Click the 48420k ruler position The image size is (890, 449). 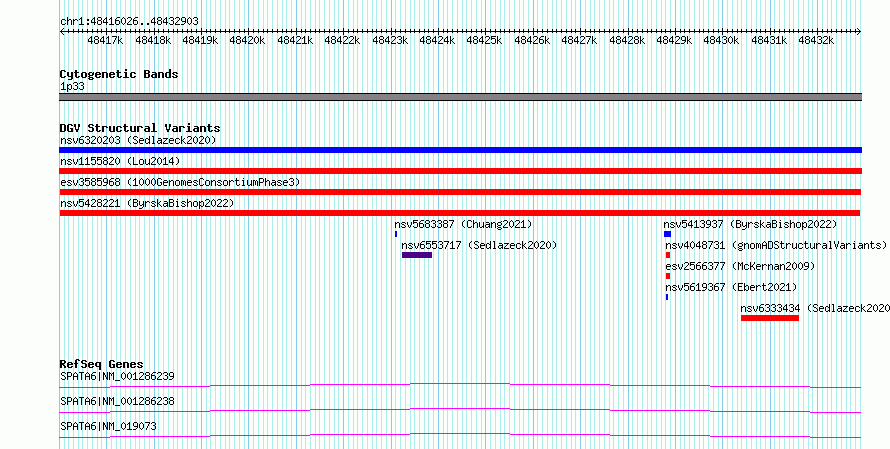247,40
